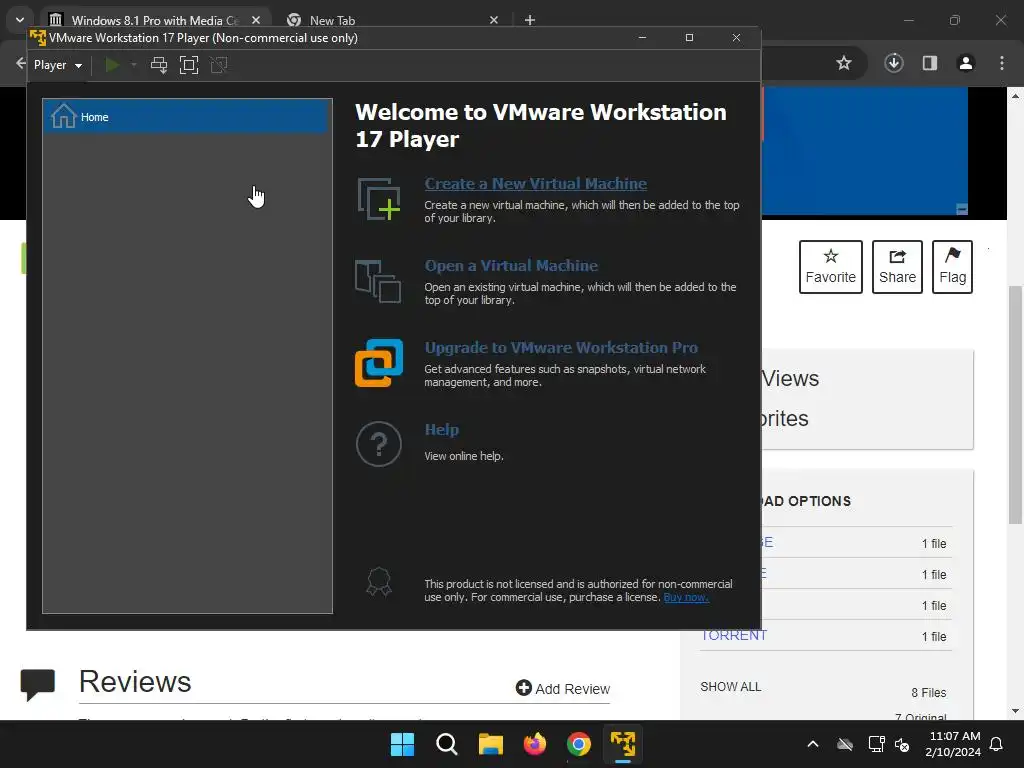Expand the power options arrow beside play
This screenshot has width=1024, height=768.
[133, 65]
